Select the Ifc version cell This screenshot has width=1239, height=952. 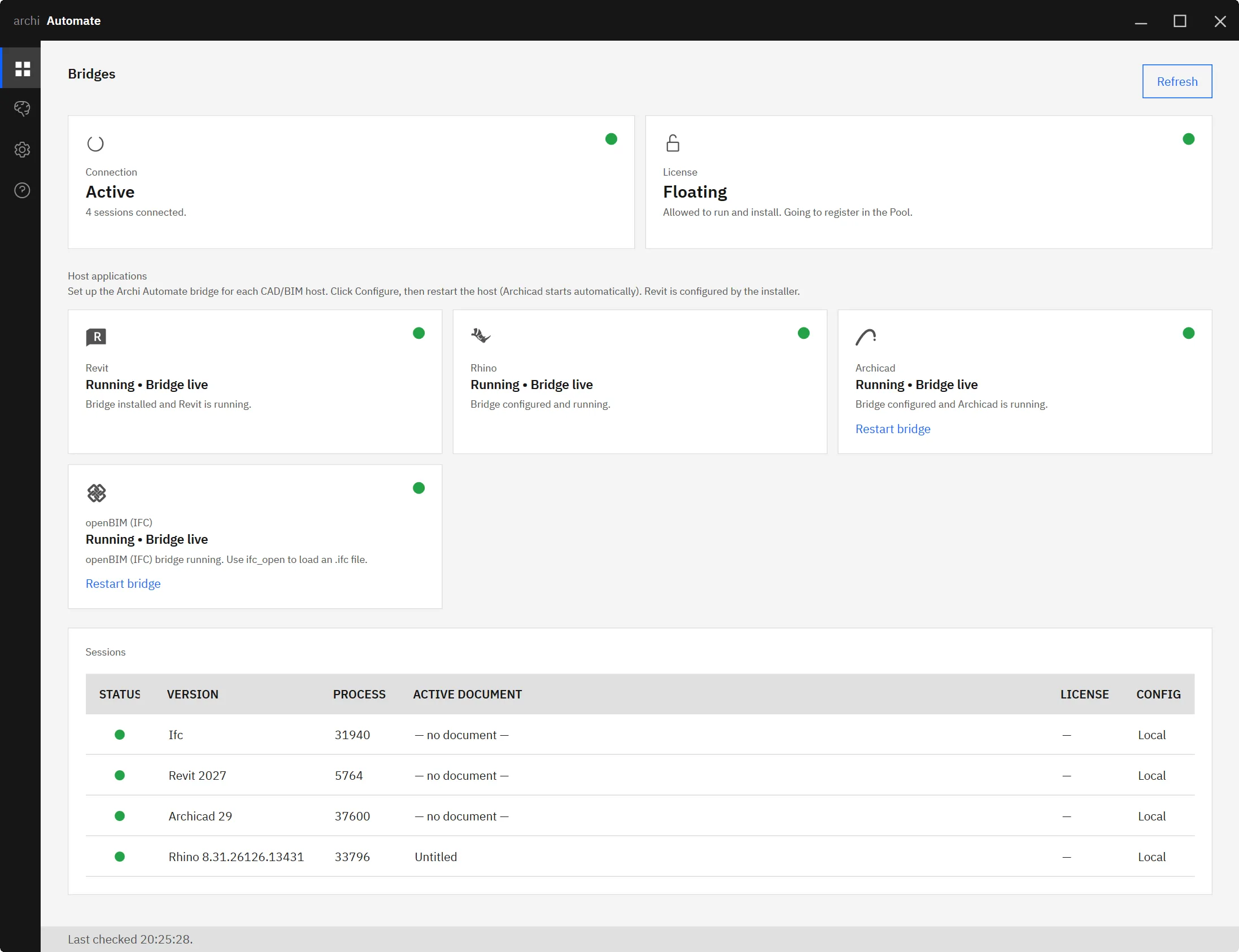[x=176, y=735]
